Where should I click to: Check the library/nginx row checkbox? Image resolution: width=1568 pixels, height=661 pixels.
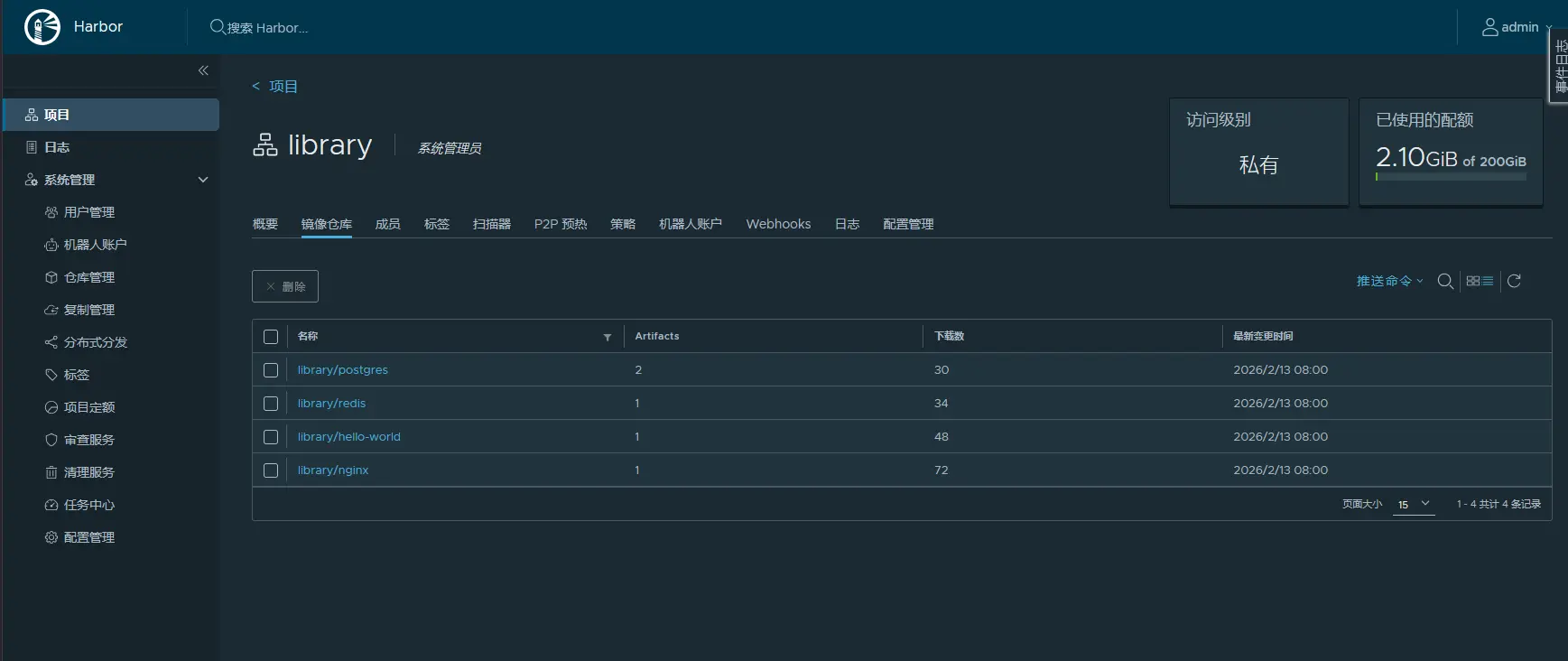271,470
